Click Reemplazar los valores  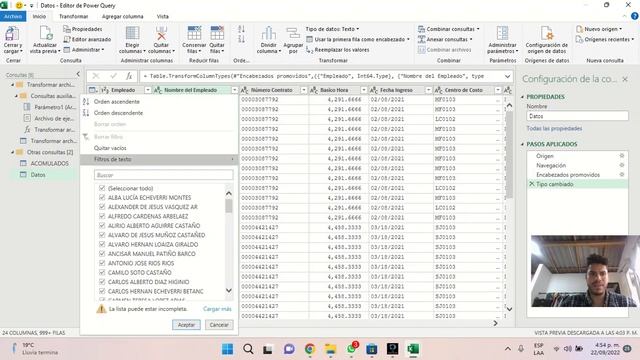coord(338,50)
